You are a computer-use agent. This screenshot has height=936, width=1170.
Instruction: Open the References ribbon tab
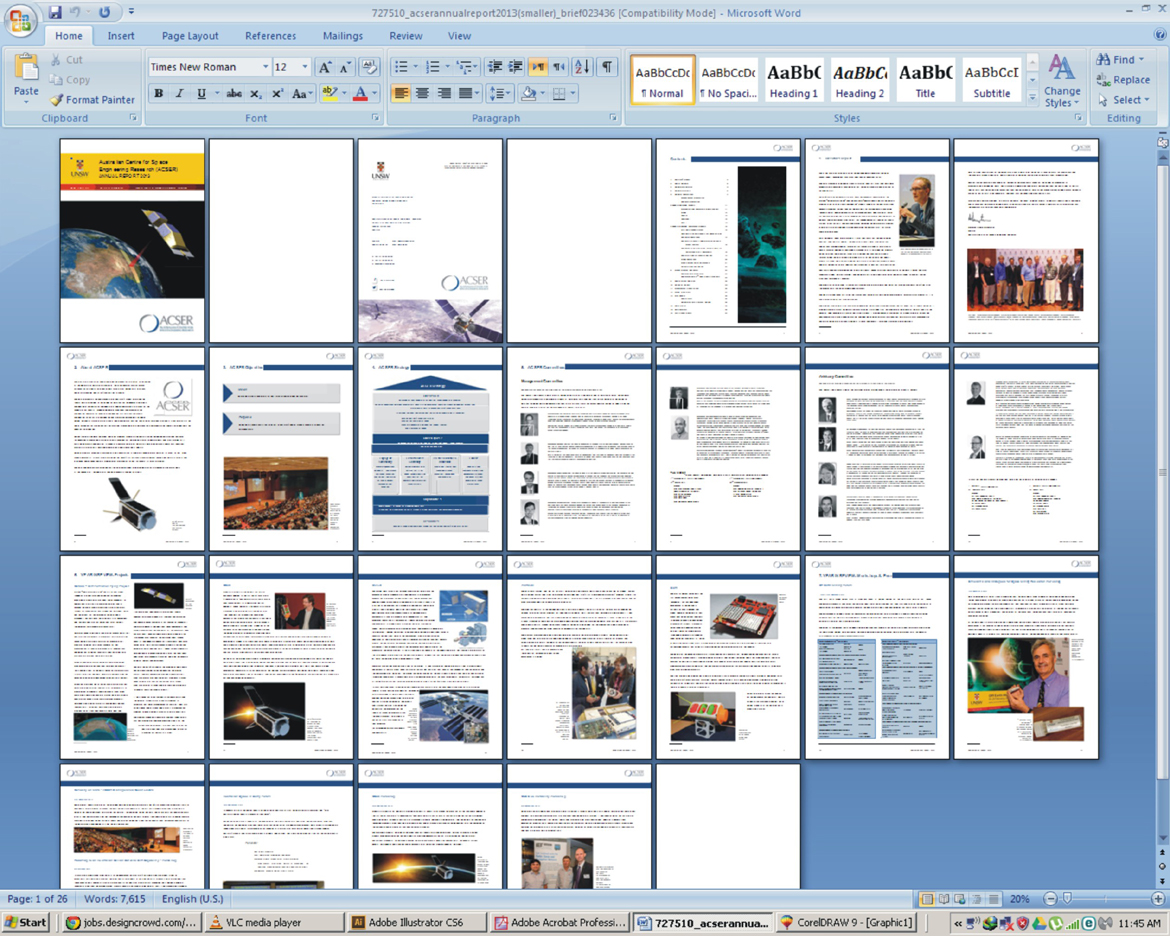[270, 36]
